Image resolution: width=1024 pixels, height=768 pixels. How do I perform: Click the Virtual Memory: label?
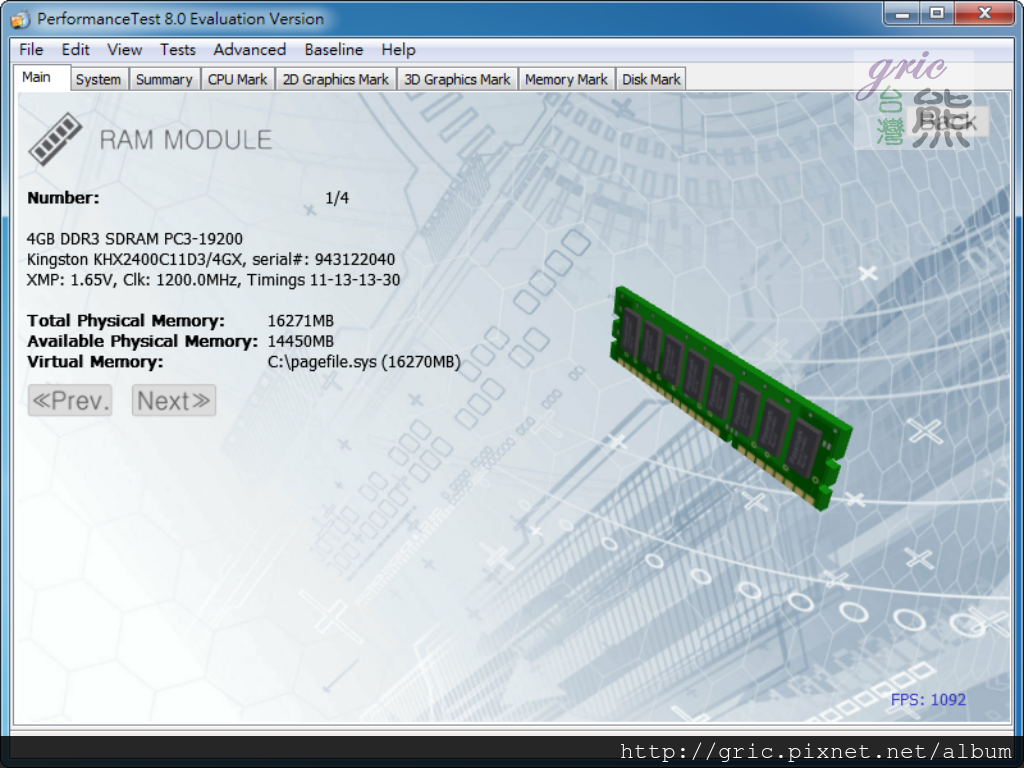point(95,362)
